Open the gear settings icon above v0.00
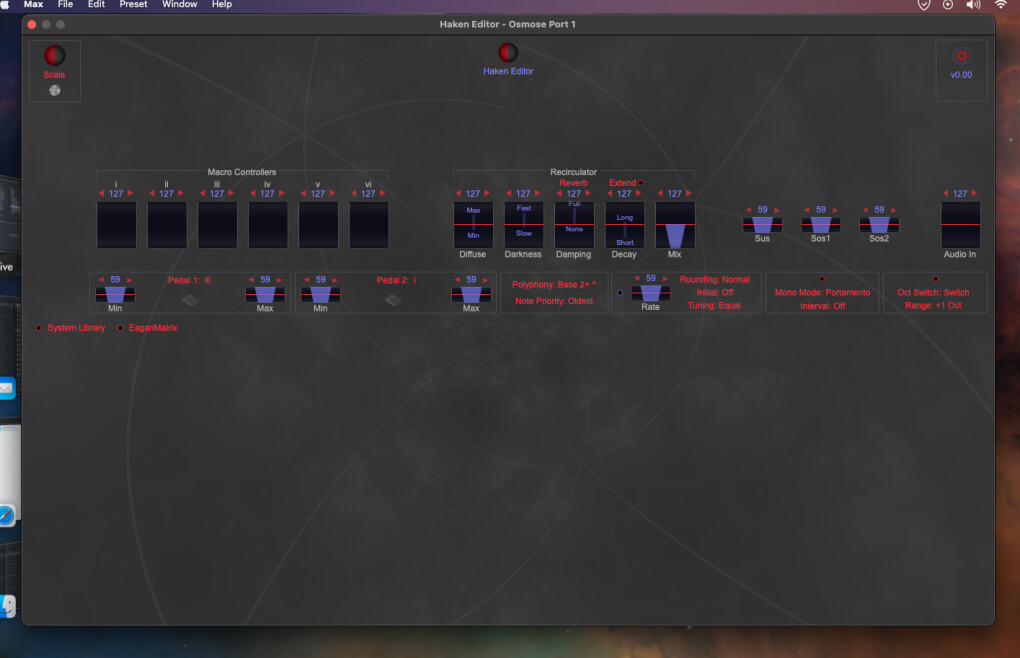This screenshot has height=658, width=1020. (961, 56)
